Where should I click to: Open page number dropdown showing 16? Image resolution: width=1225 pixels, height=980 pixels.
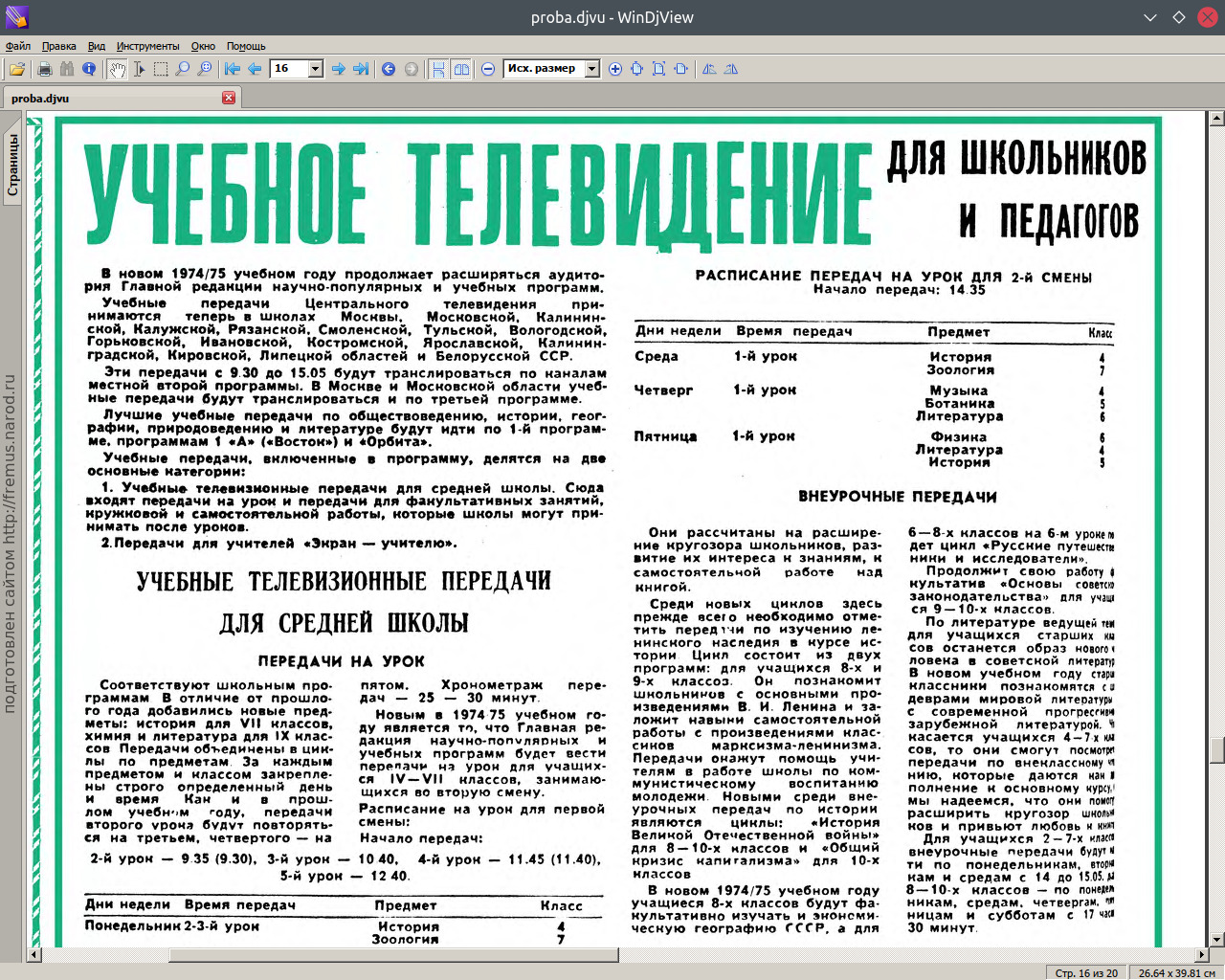coord(315,69)
